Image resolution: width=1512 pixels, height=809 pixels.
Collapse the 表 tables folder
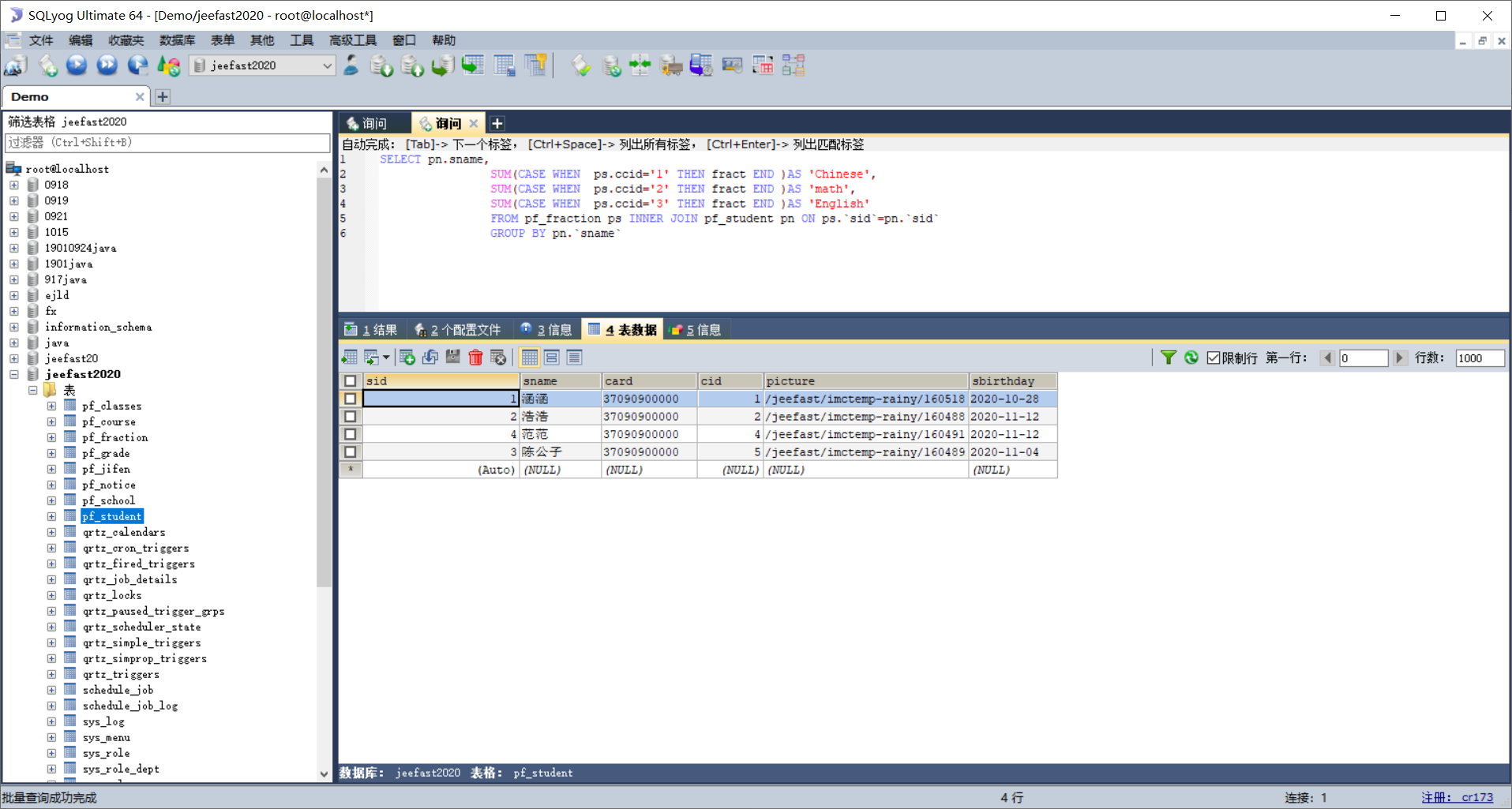pos(32,390)
